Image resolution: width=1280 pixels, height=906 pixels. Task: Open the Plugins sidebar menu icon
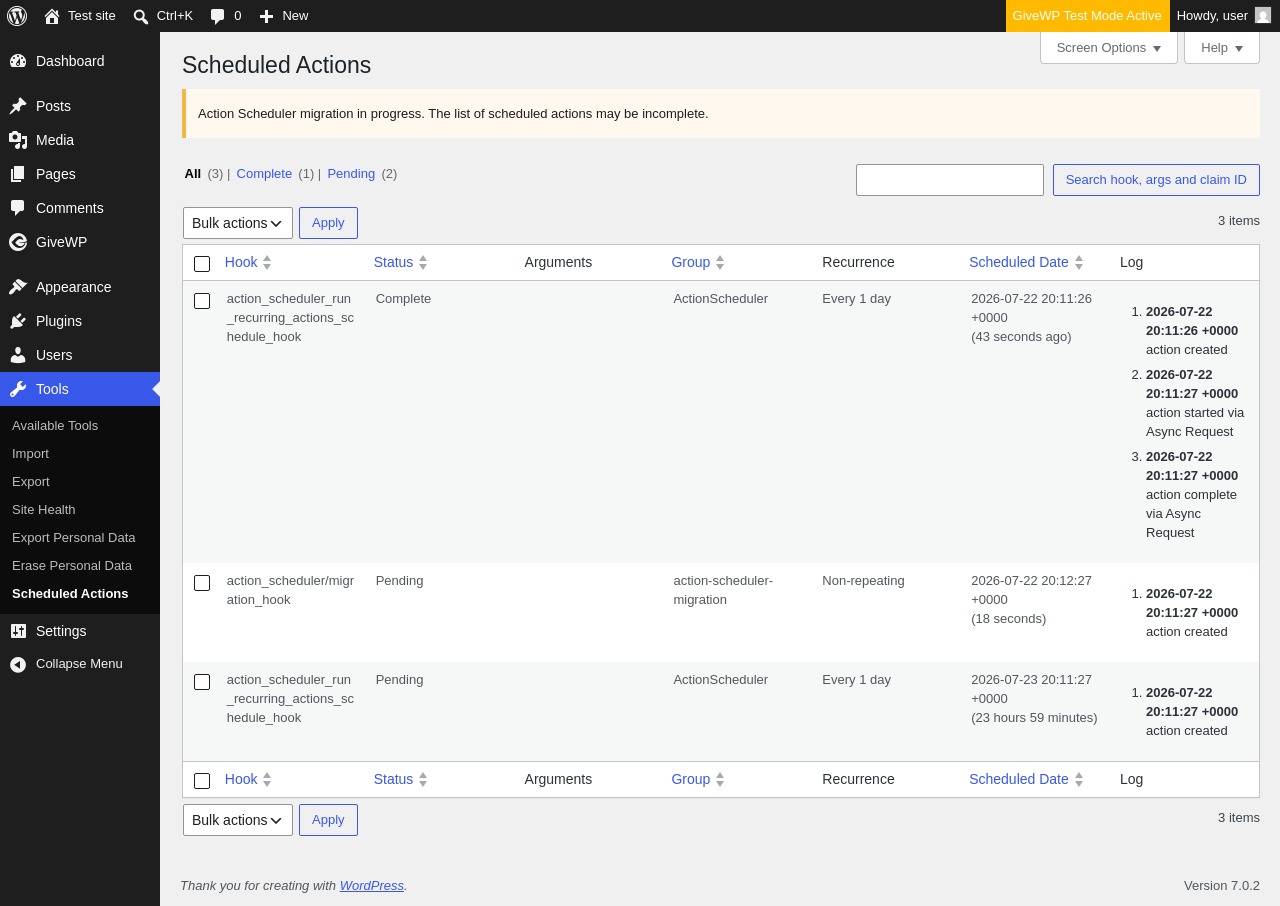(x=18, y=321)
